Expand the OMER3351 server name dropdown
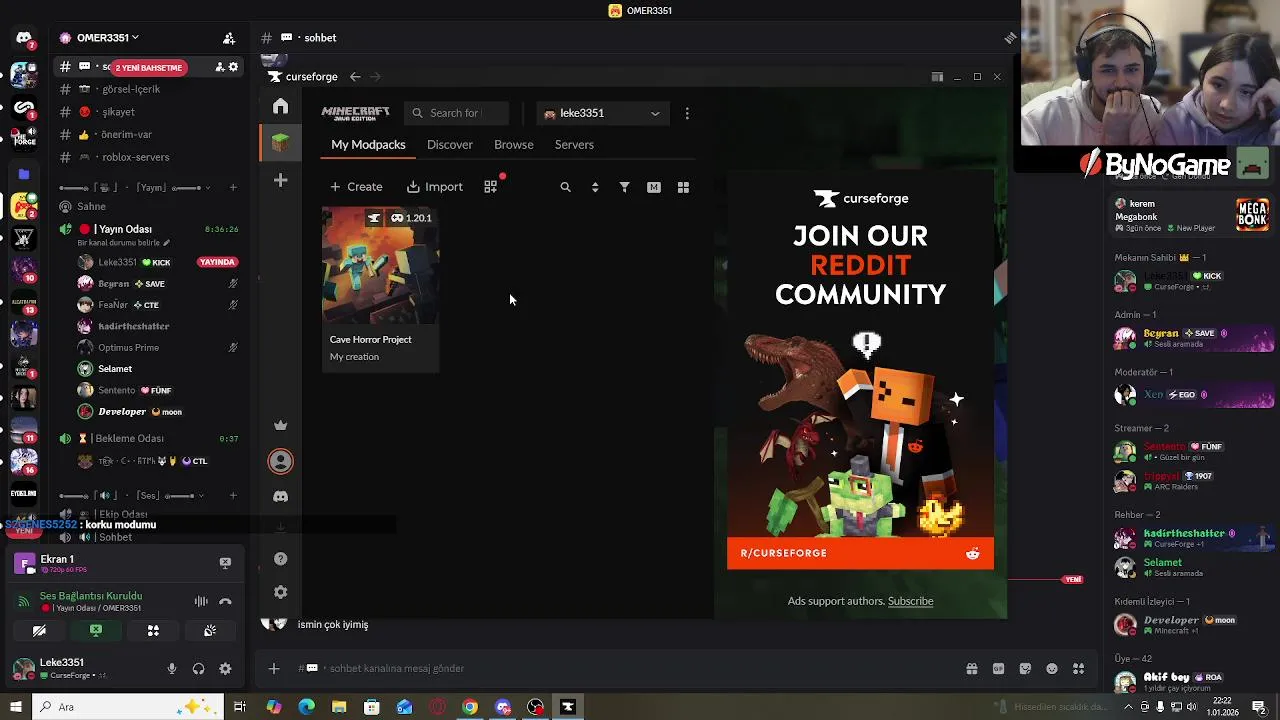The image size is (1280, 720). 106,38
